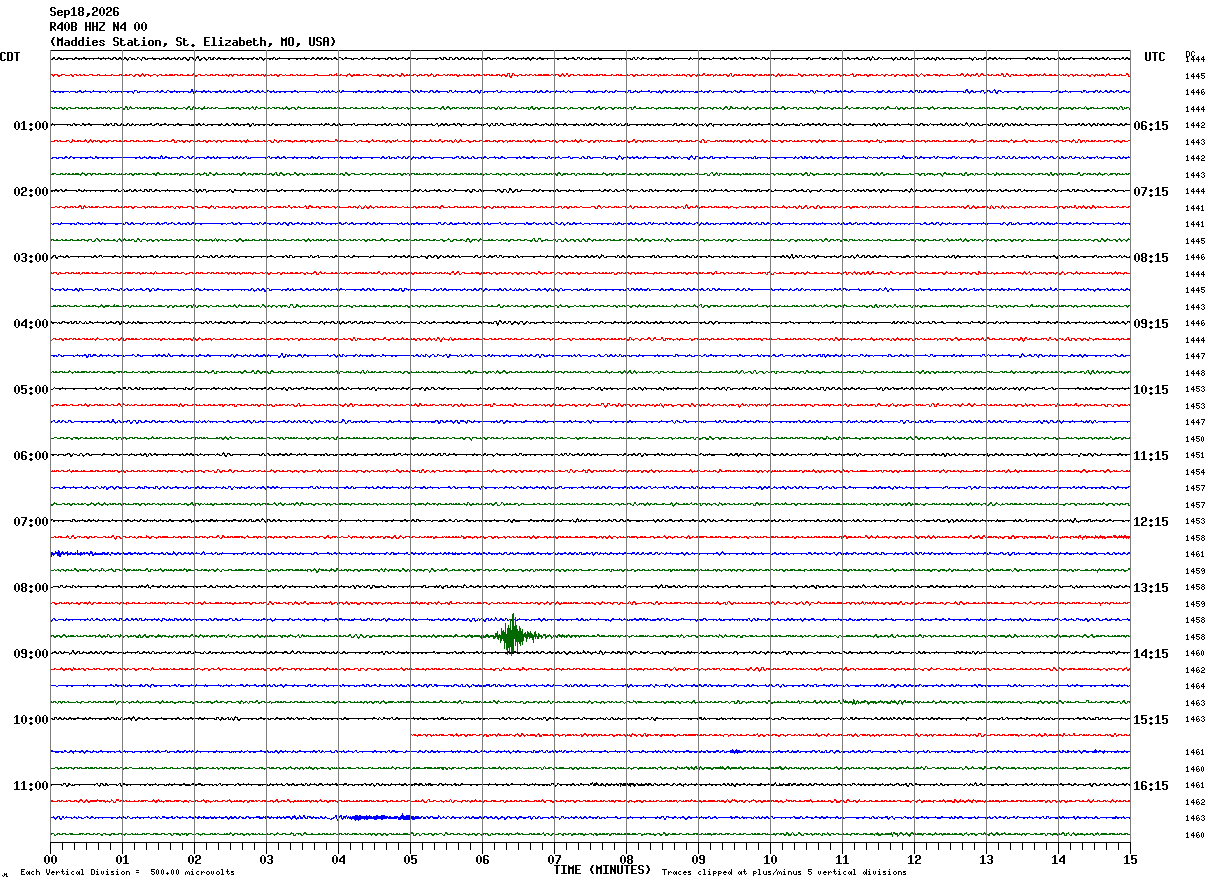Click the 16:15 UTC time label

1150,786
